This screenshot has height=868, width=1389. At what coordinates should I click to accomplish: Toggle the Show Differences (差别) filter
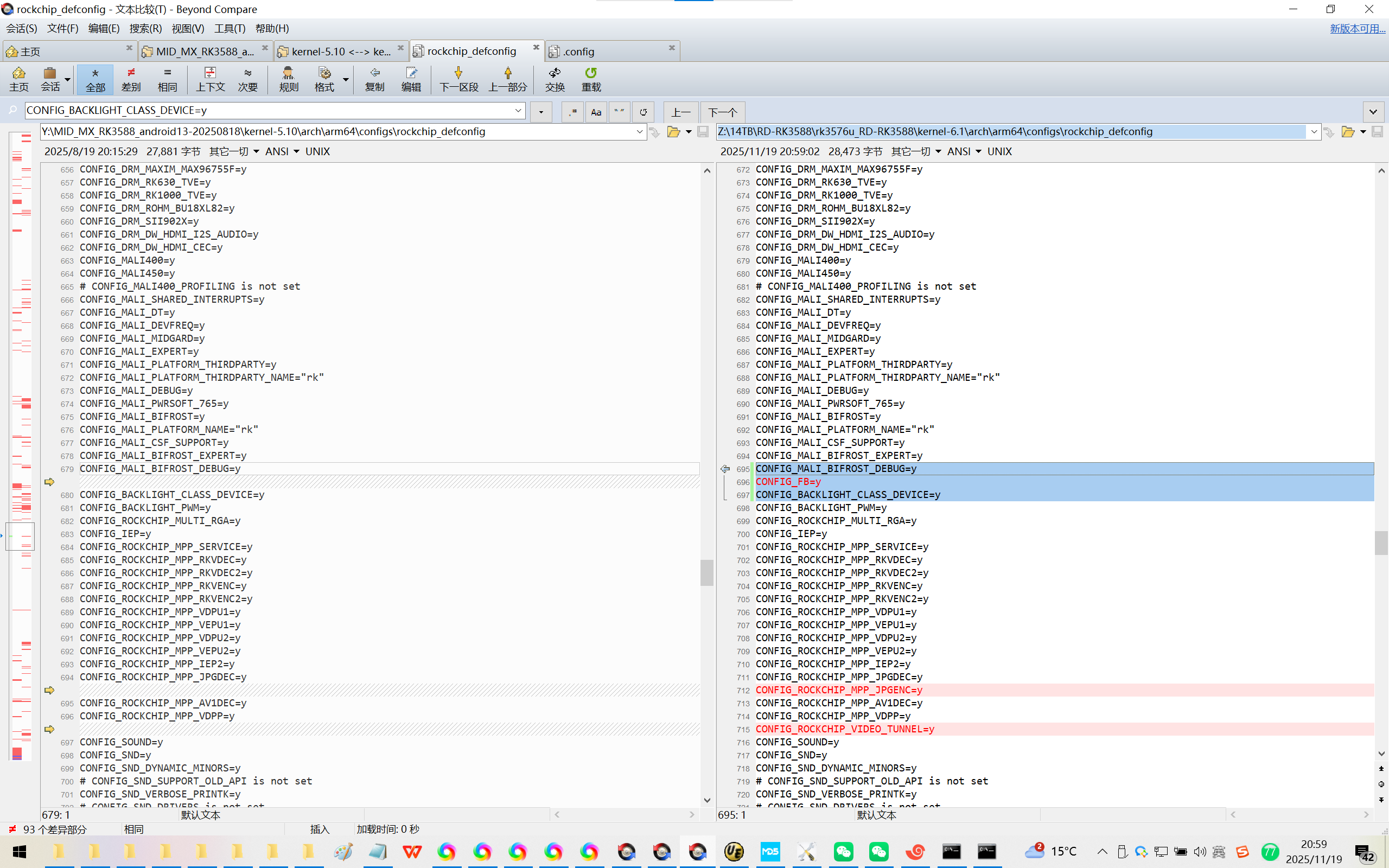(x=131, y=79)
